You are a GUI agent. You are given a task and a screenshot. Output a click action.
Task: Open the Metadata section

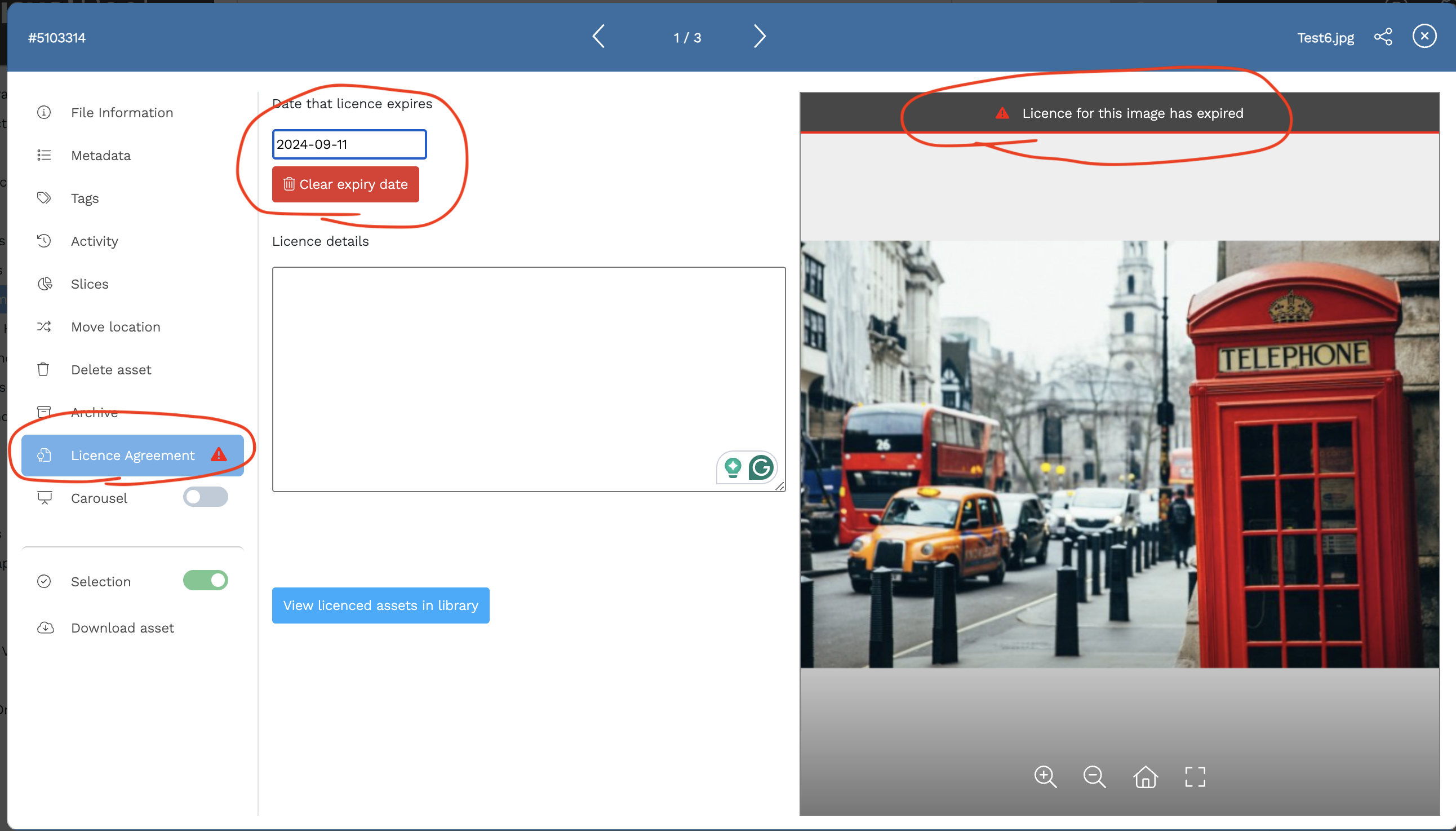[x=100, y=155]
